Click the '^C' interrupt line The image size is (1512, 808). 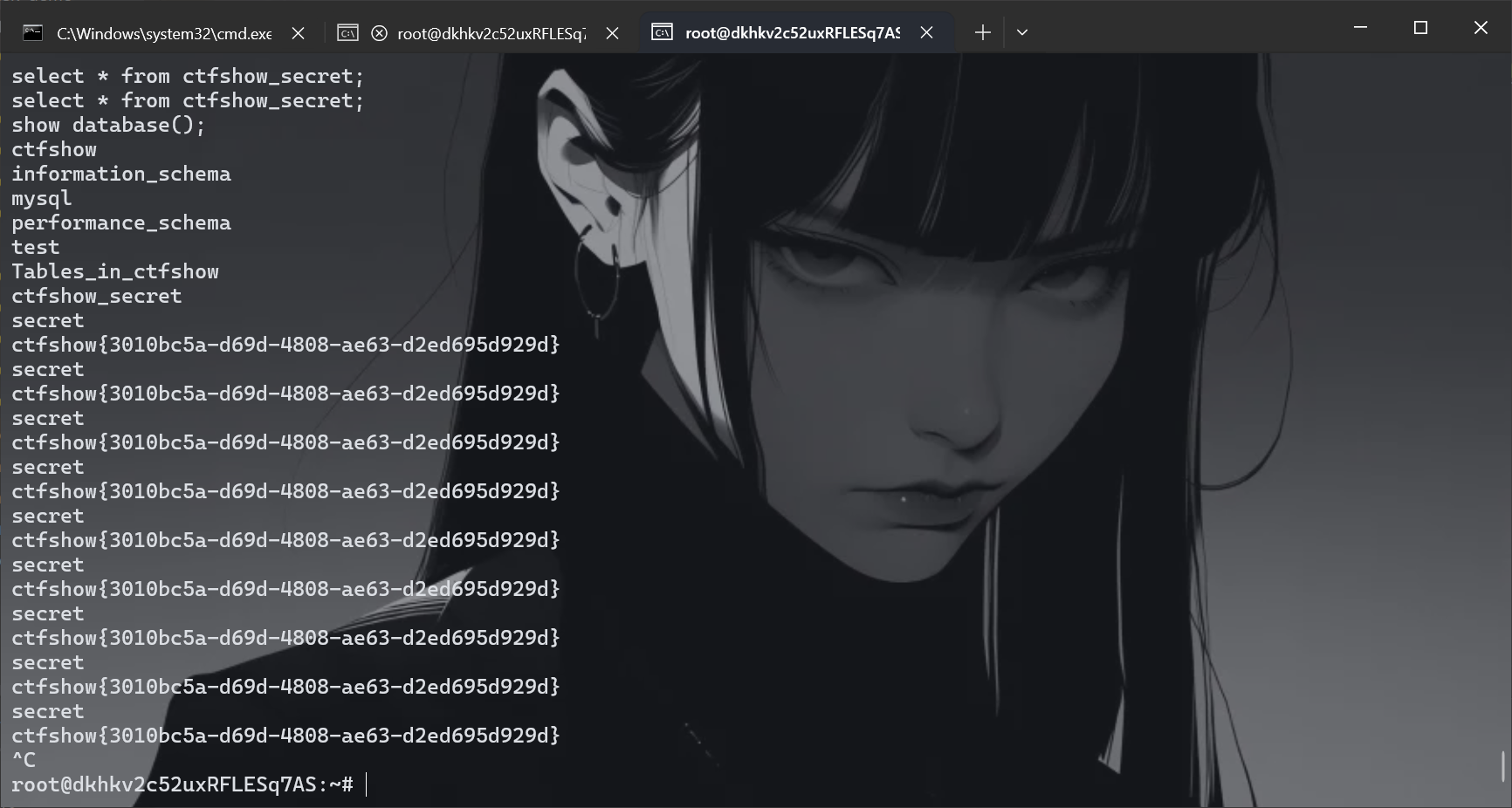[24, 760]
